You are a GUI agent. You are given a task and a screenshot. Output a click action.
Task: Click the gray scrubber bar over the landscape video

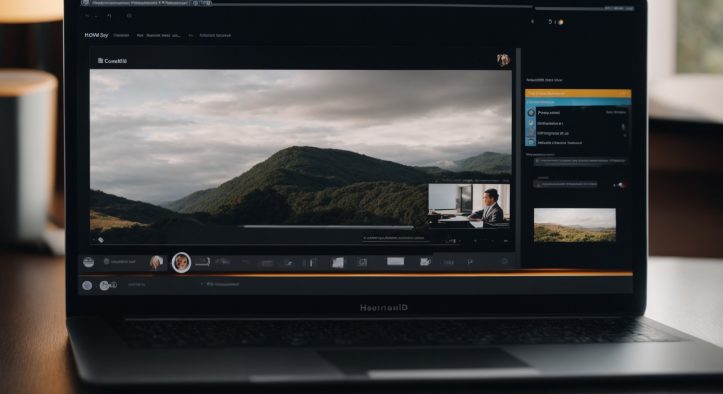coord(328,227)
